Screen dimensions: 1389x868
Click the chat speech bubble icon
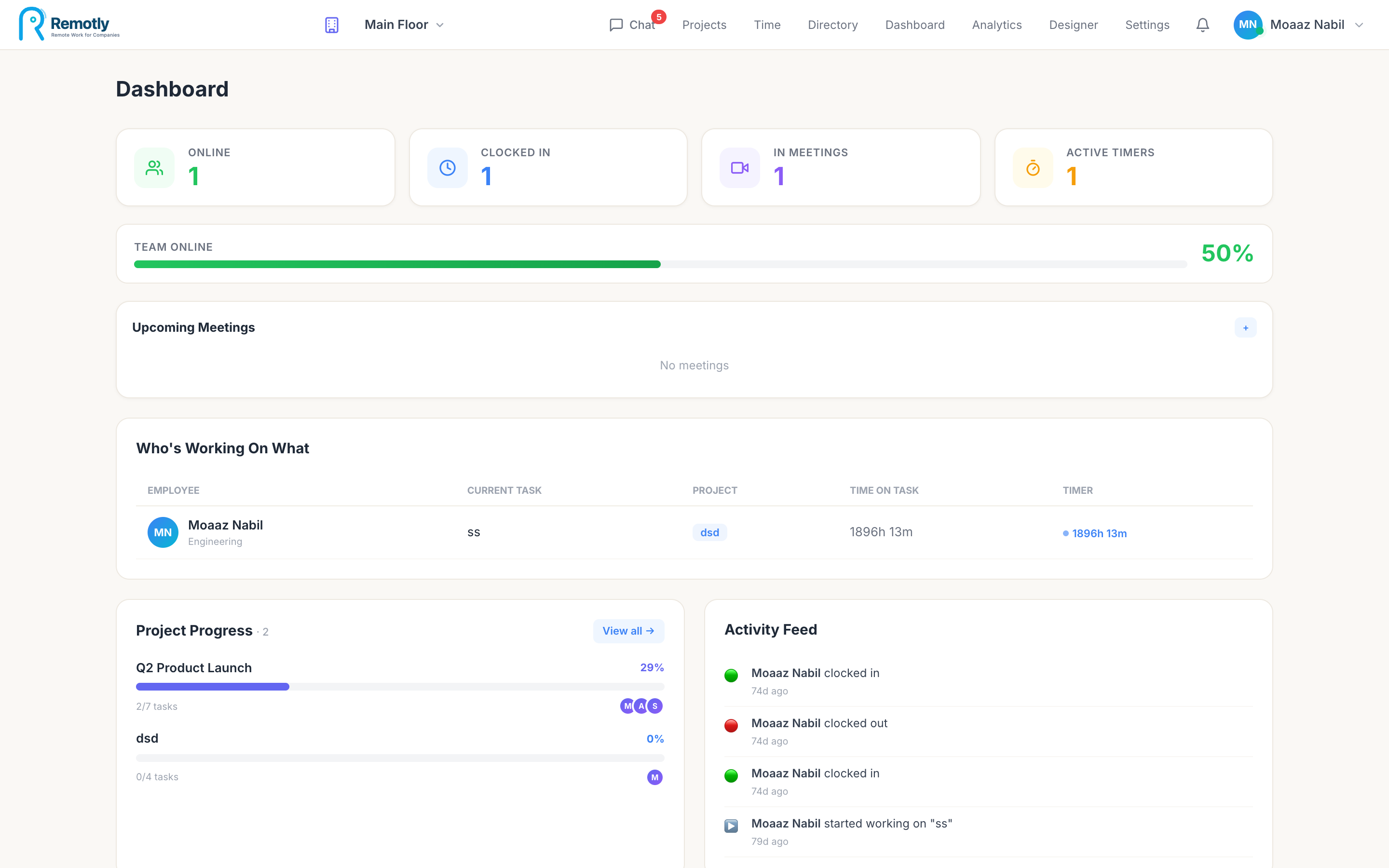click(x=616, y=25)
